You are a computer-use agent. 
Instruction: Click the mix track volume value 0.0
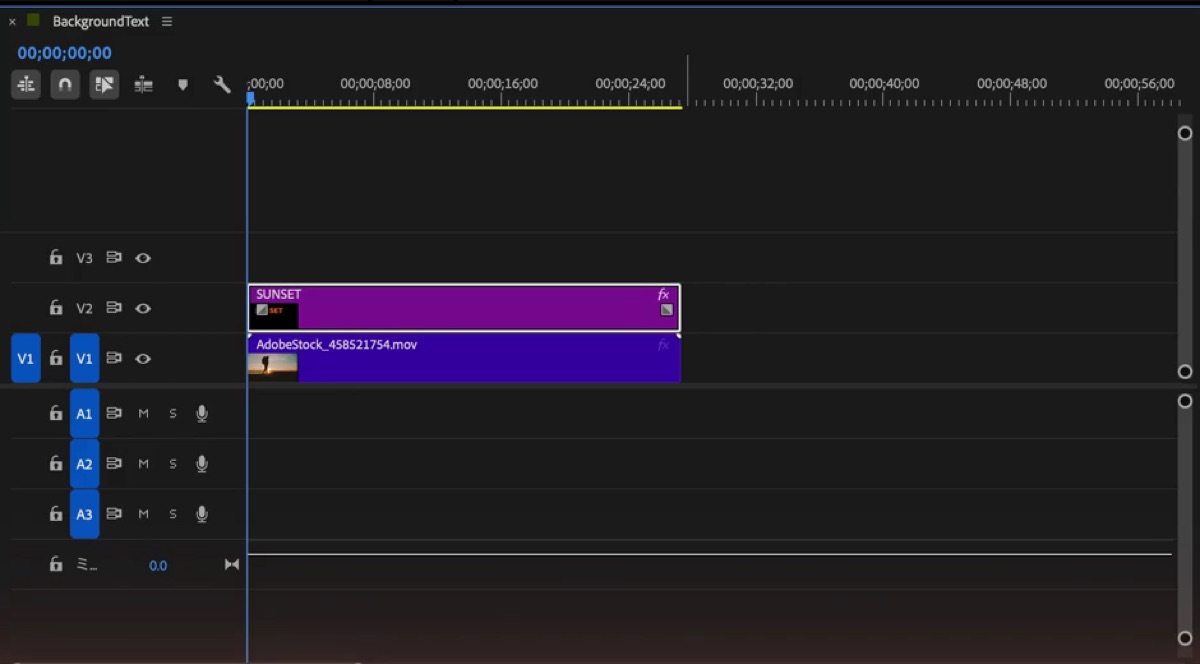(158, 566)
